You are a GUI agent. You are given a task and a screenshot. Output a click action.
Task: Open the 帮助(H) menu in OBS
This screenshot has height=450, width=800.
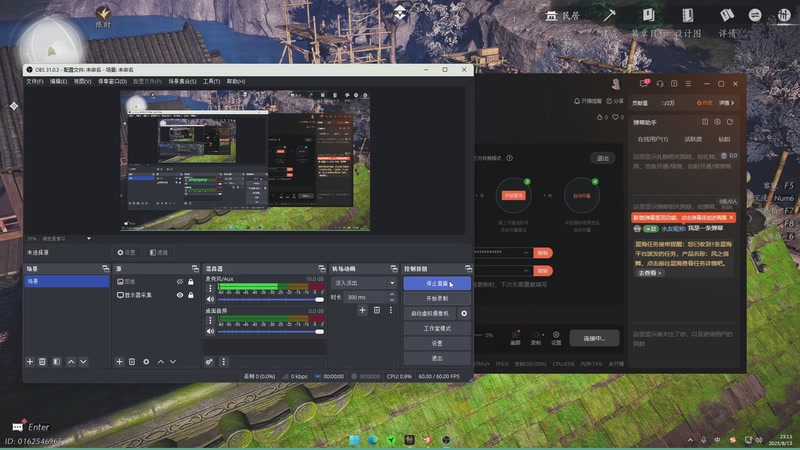236,82
